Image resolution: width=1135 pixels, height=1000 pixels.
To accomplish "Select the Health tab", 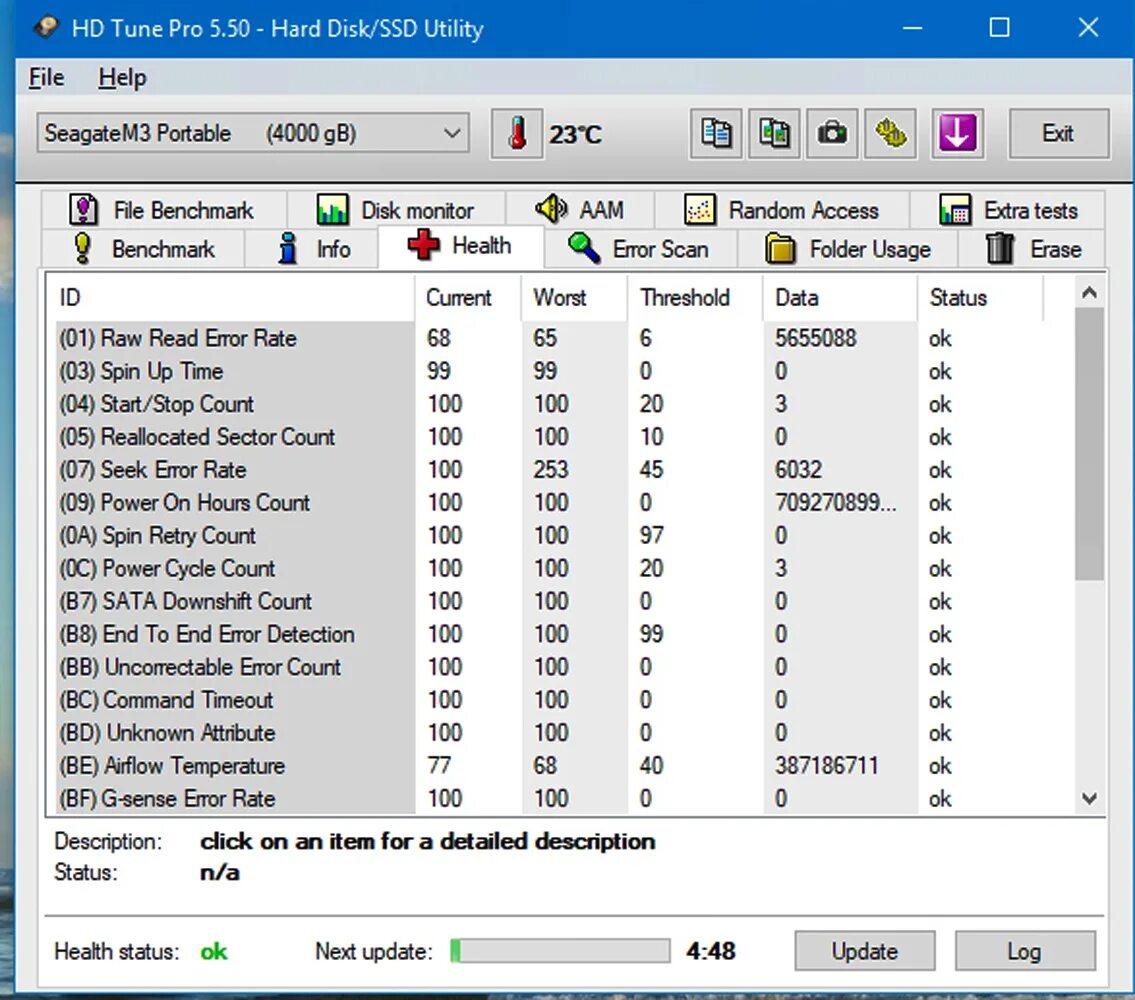I will tap(460, 246).
